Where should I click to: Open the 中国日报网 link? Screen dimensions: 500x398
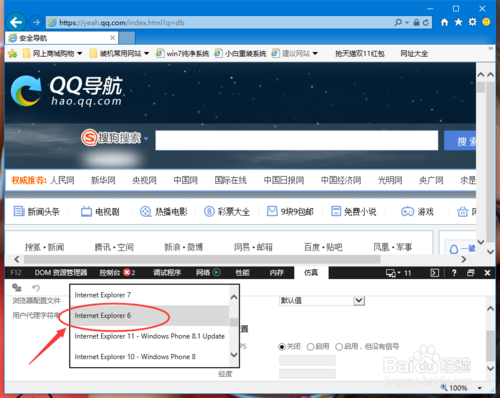(284, 180)
